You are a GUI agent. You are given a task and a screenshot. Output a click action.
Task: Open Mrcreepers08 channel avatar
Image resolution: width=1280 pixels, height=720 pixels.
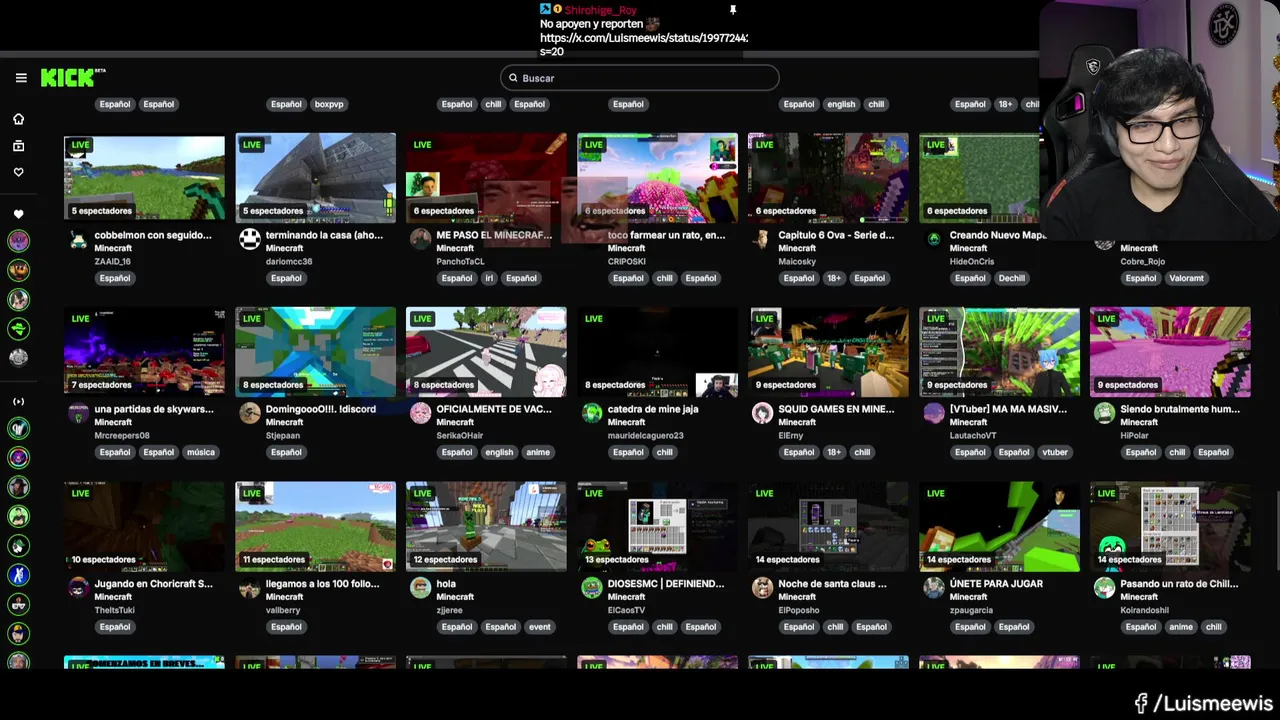point(78,414)
